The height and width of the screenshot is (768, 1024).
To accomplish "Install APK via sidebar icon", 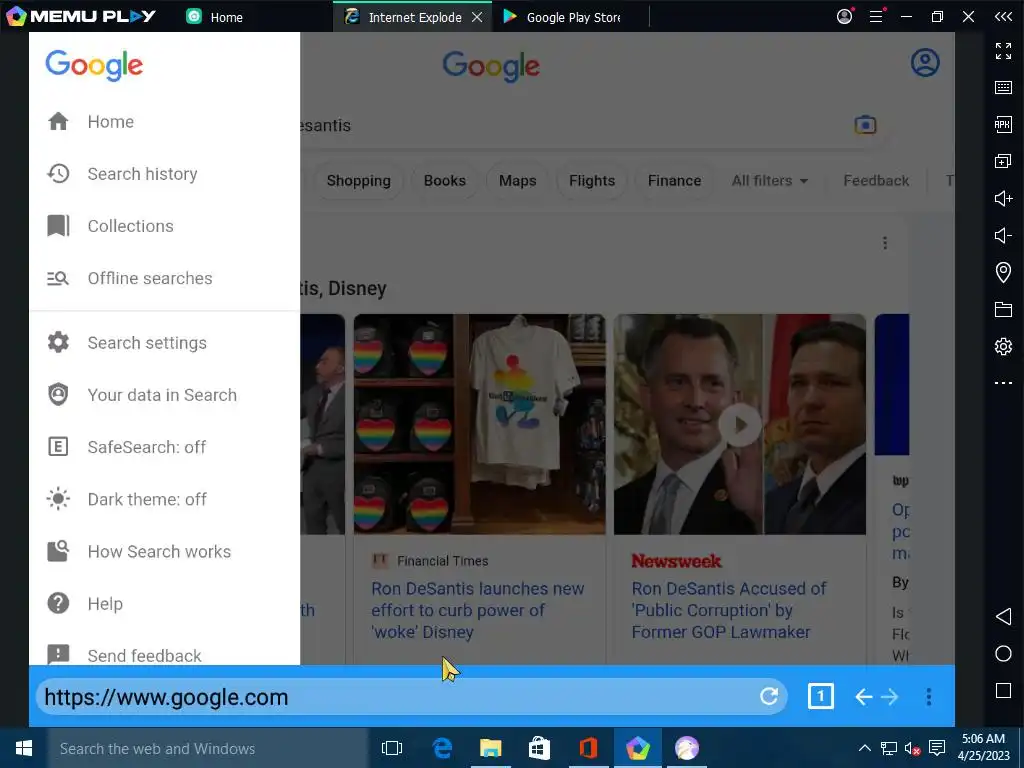I will point(1003,124).
